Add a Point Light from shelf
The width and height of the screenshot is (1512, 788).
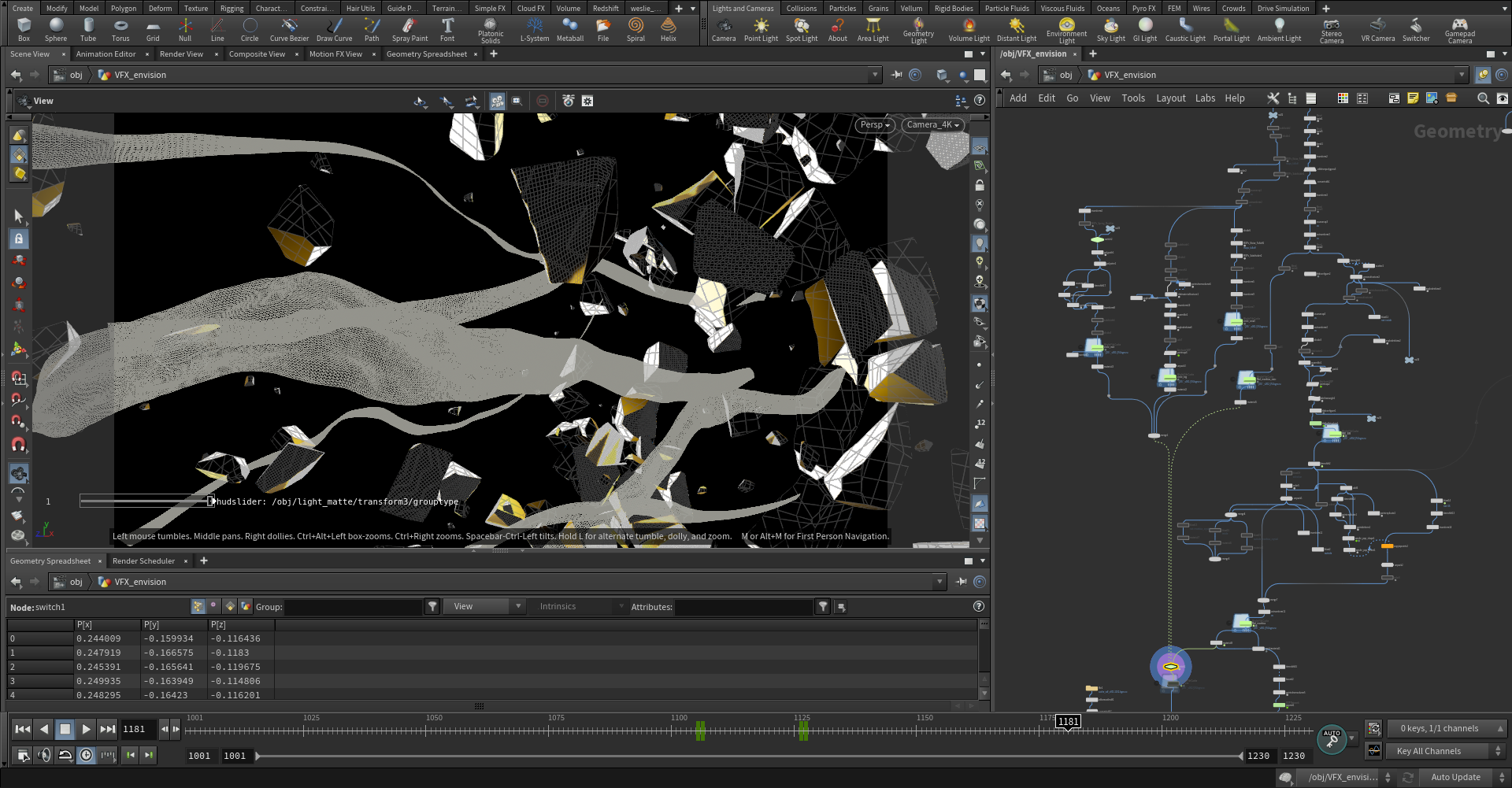tap(761, 30)
